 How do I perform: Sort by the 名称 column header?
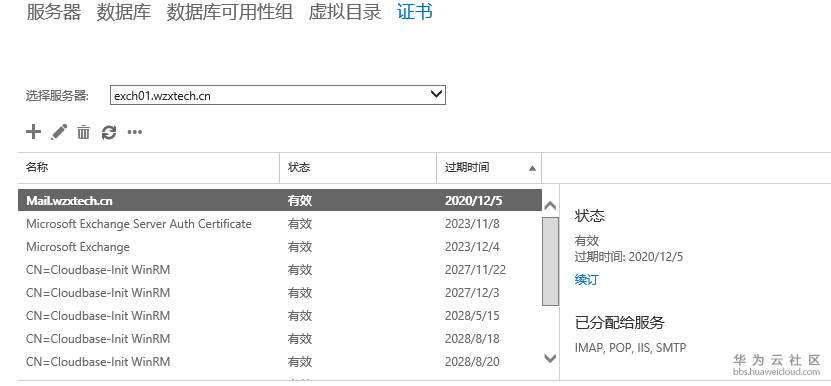point(149,168)
